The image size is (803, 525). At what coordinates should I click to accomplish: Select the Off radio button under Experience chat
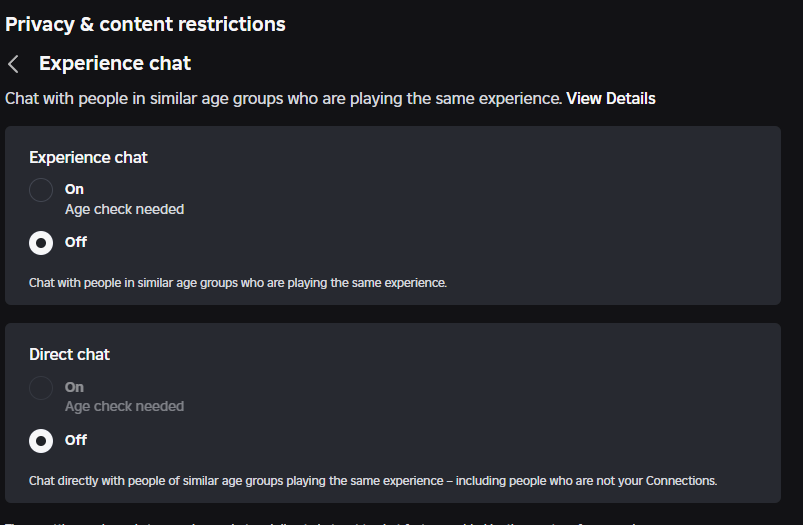[x=41, y=243]
